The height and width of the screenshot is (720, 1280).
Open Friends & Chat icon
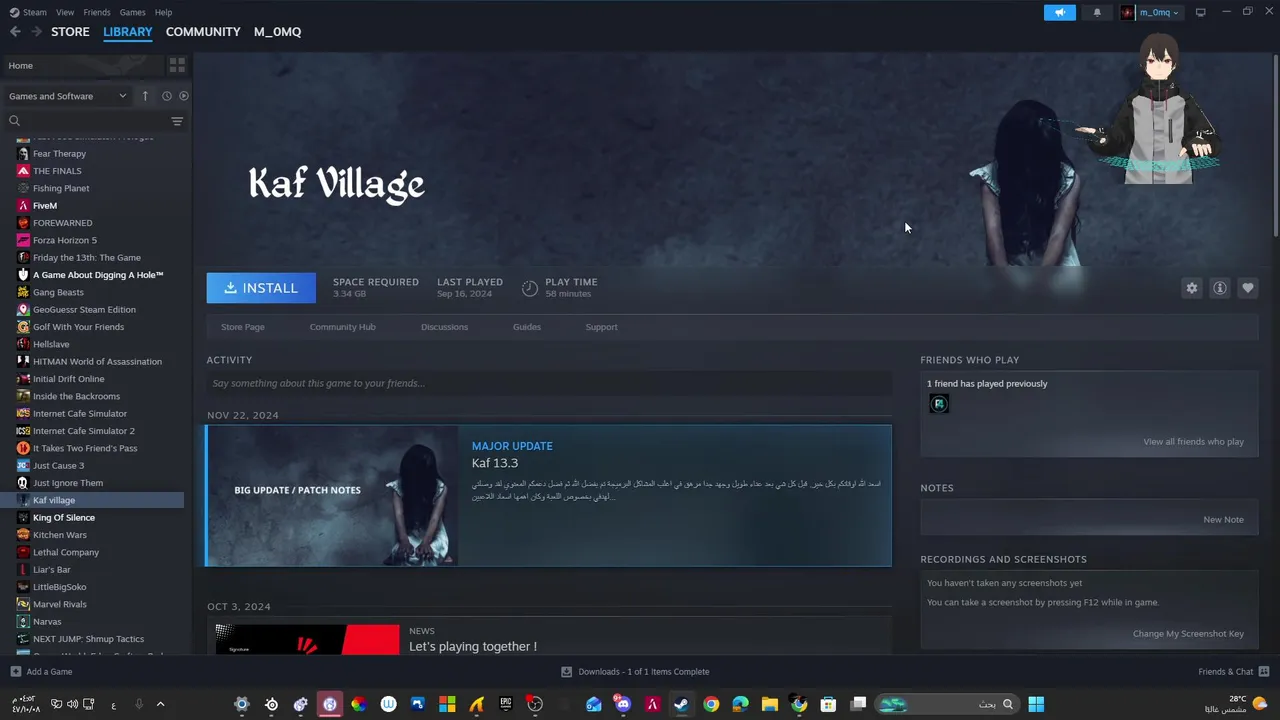[1264, 672]
